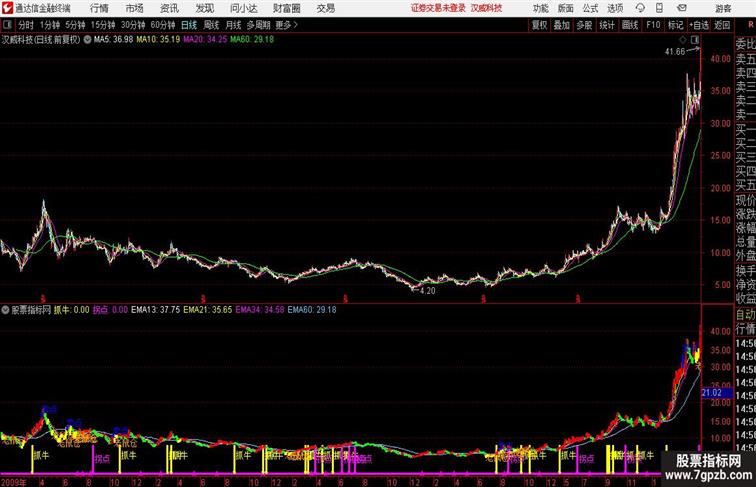Click the diamond icon at chart top-right
756x487 pixels.
pyautogui.click(x=683, y=40)
